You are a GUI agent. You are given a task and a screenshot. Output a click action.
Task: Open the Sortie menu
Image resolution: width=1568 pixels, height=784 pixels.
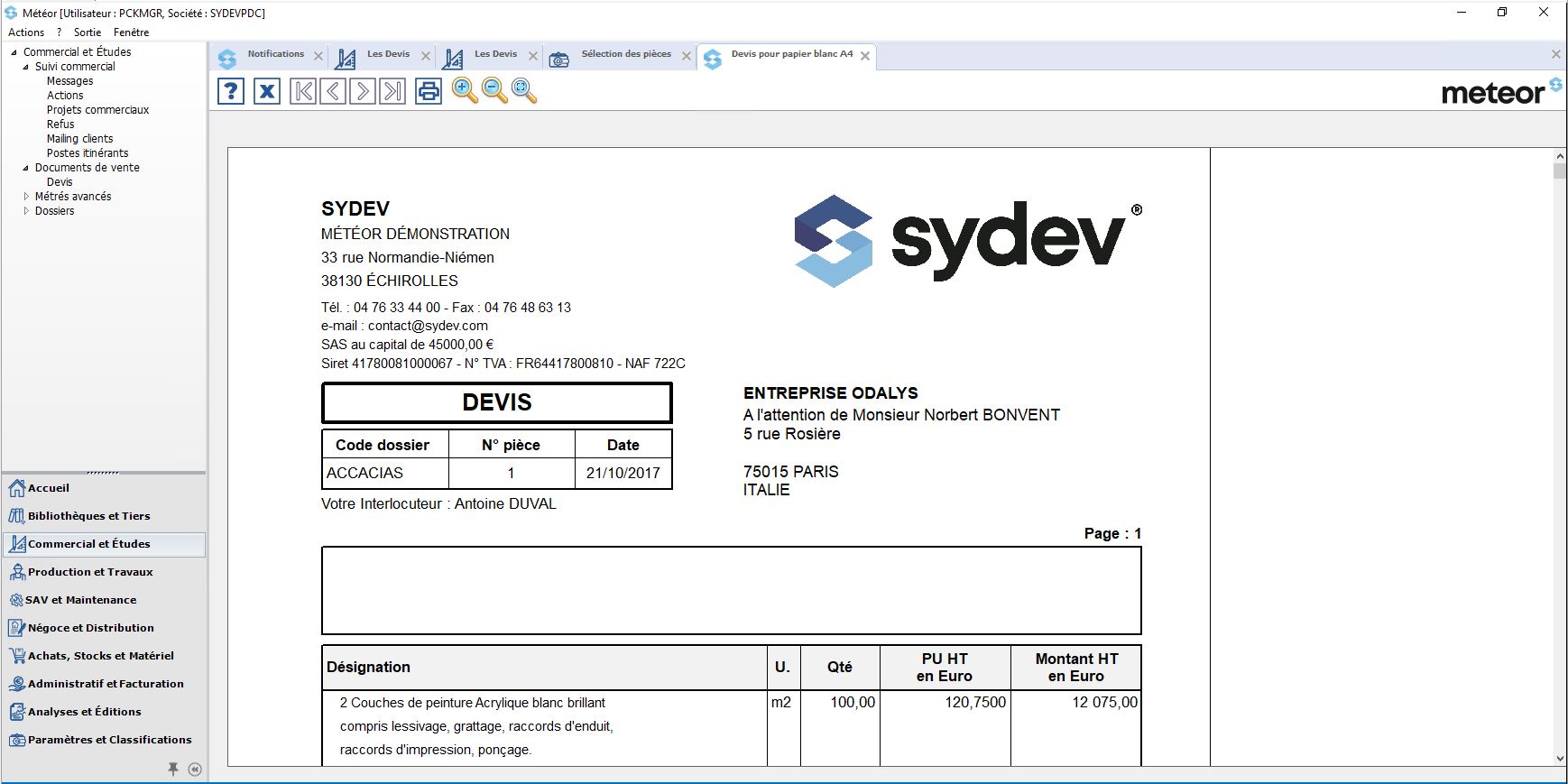tap(88, 32)
